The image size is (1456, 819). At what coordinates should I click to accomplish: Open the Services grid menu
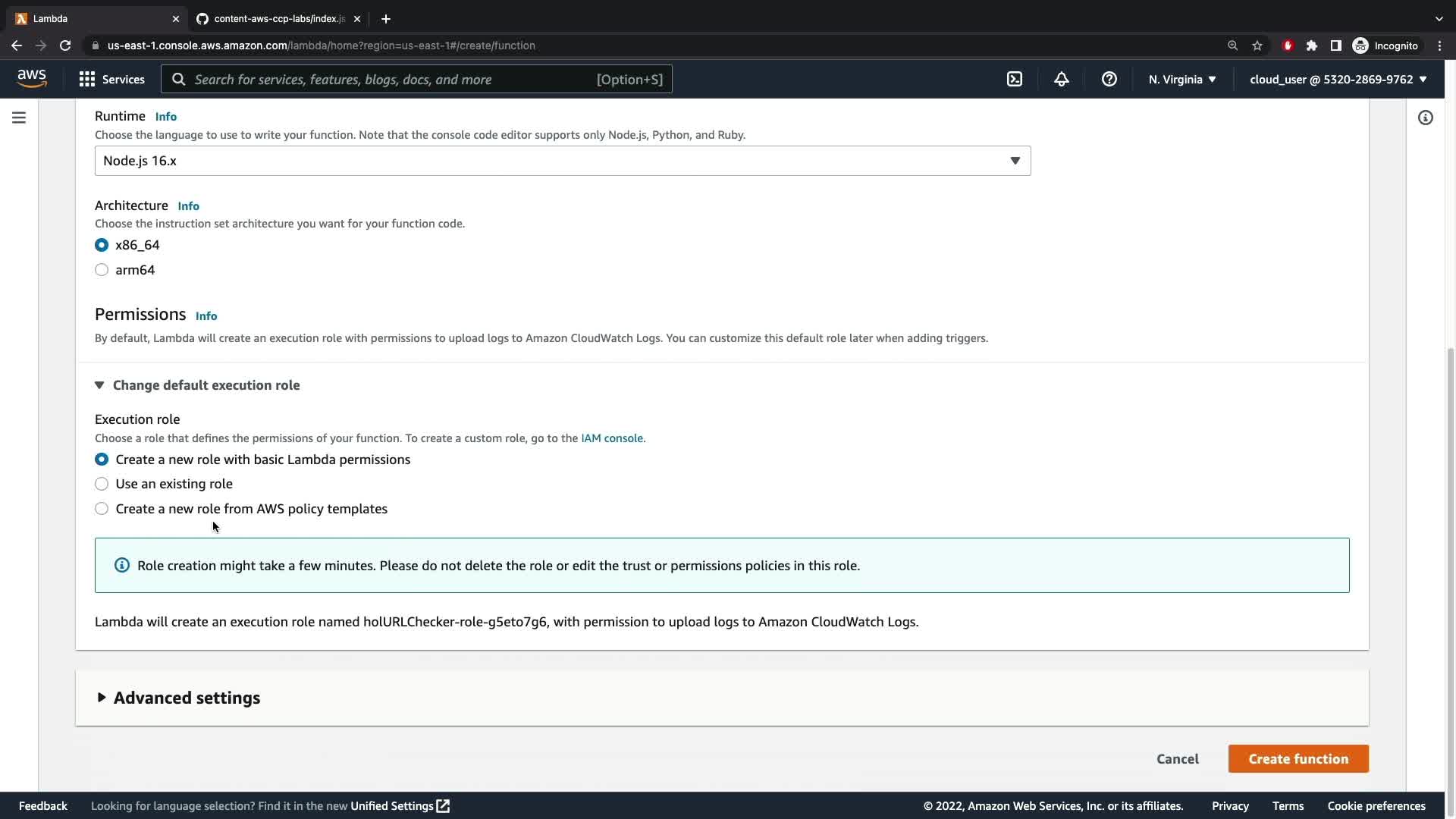point(112,79)
